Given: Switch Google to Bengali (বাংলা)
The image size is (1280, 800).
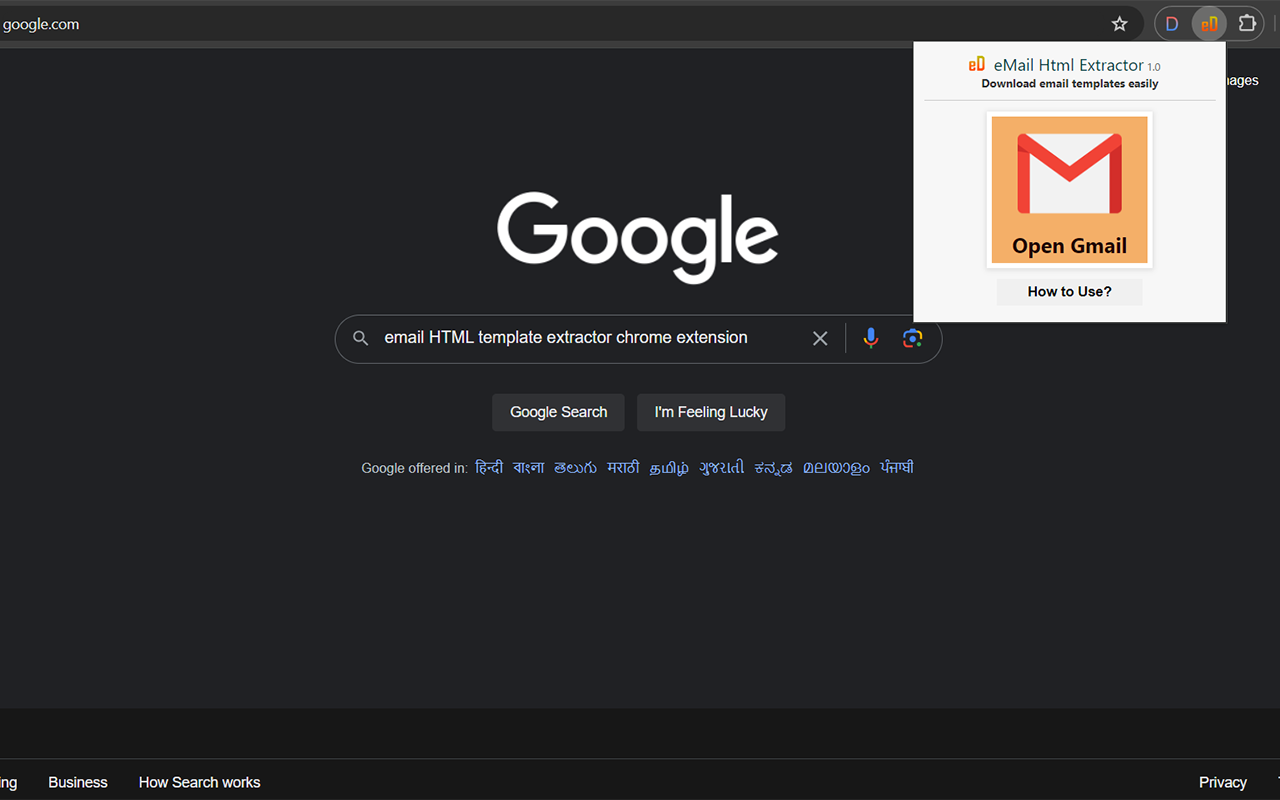Looking at the screenshot, I should point(529,468).
